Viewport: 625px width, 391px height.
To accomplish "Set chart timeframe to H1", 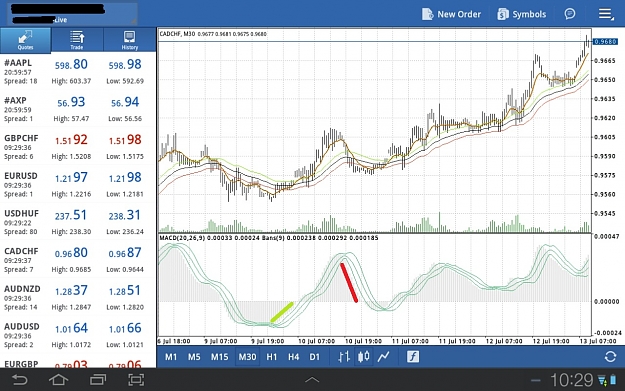I will pyautogui.click(x=271, y=357).
